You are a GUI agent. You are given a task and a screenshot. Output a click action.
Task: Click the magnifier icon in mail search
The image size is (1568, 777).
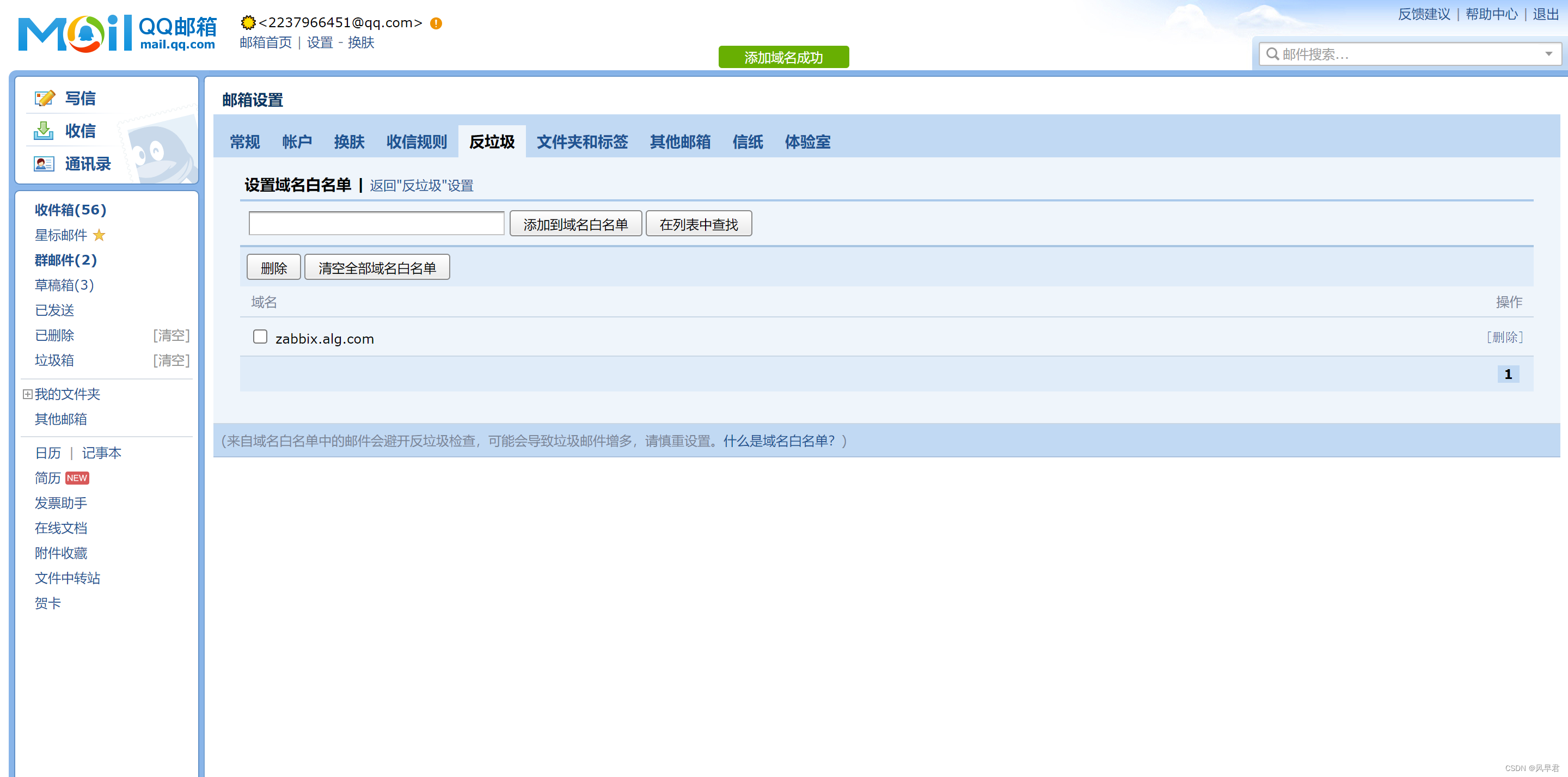(1272, 54)
